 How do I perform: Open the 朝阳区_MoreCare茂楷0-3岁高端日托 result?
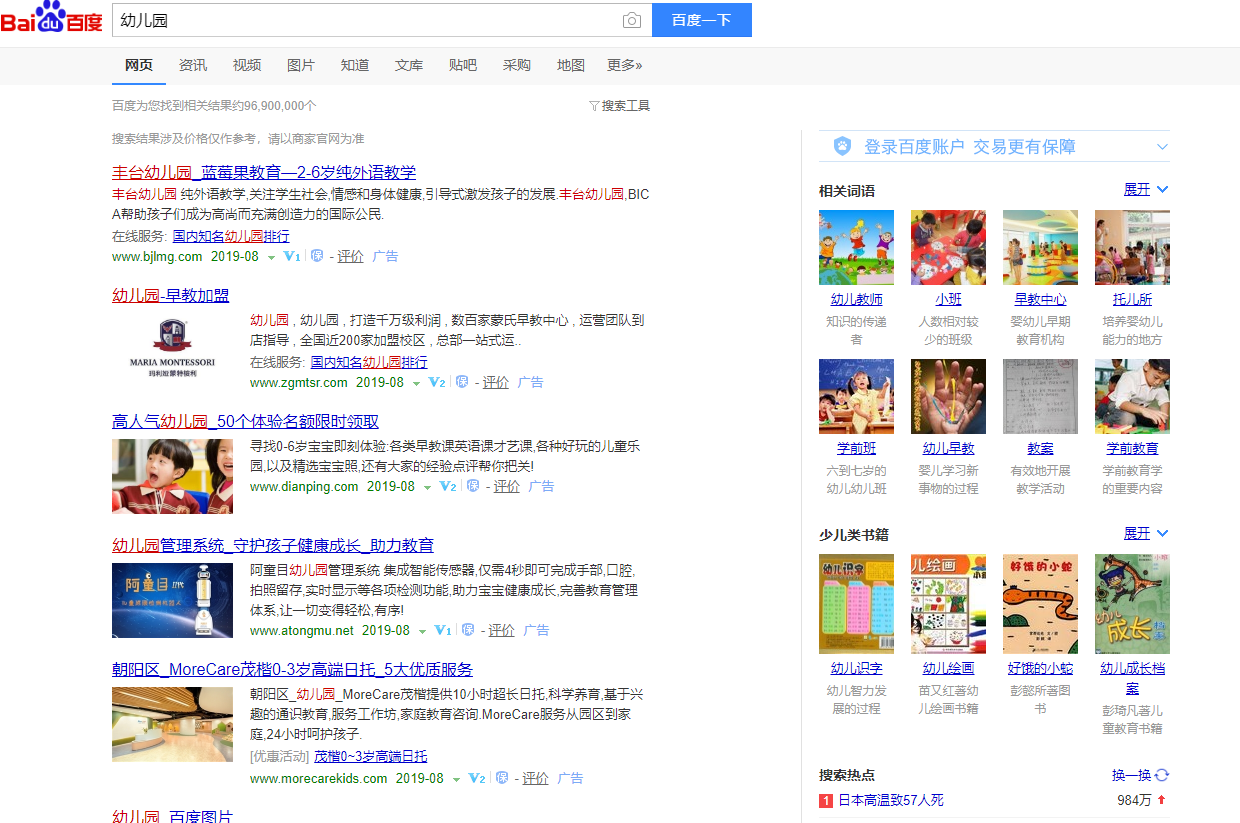pyautogui.click(x=292, y=670)
